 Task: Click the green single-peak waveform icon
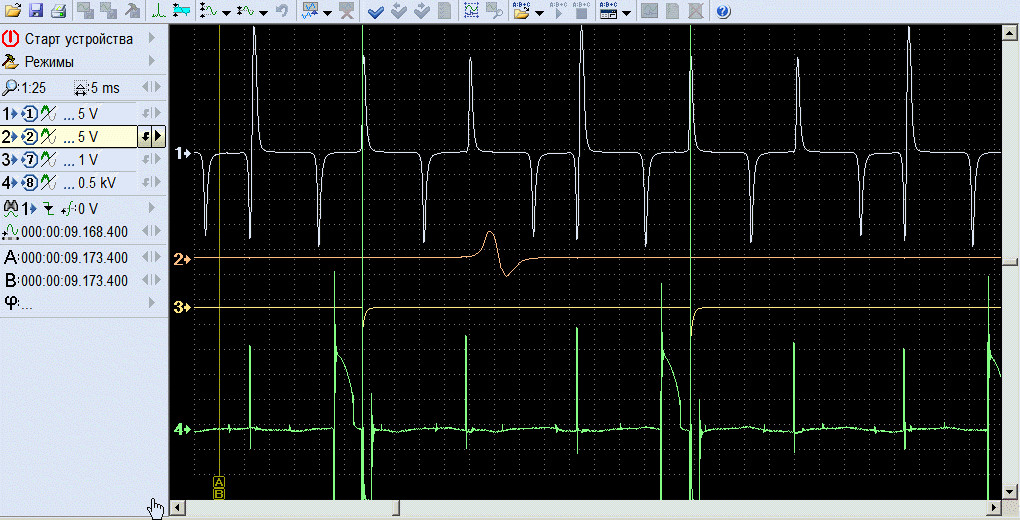pyautogui.click(x=158, y=10)
